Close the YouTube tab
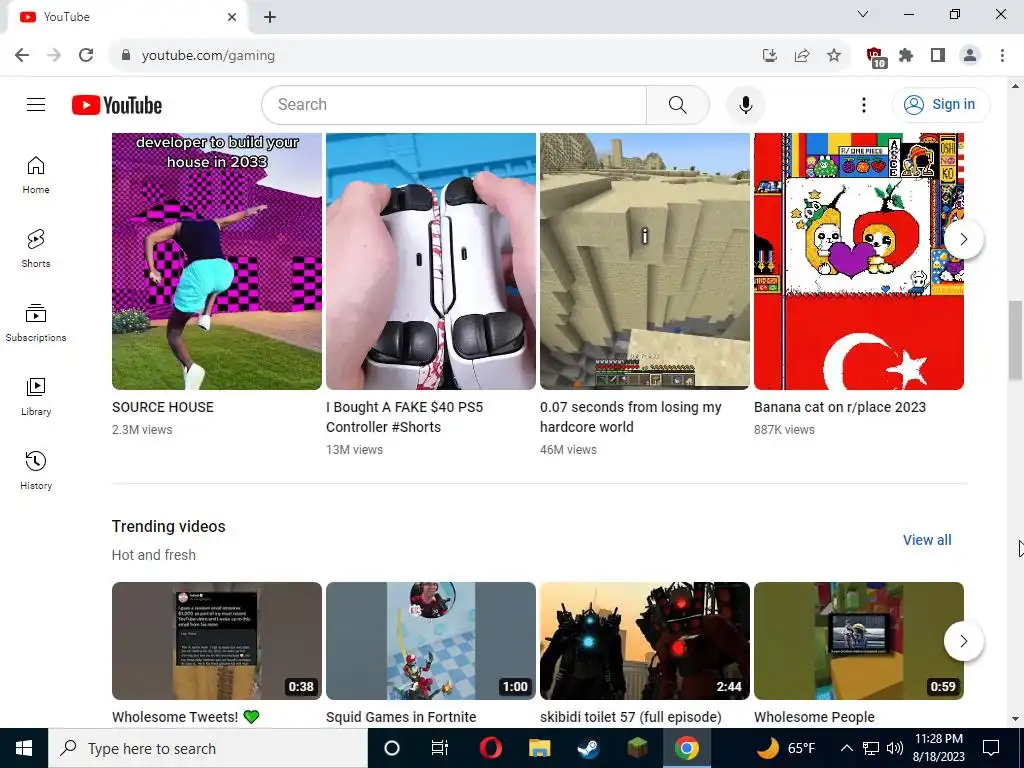The height and width of the screenshot is (768, 1024). [x=232, y=17]
